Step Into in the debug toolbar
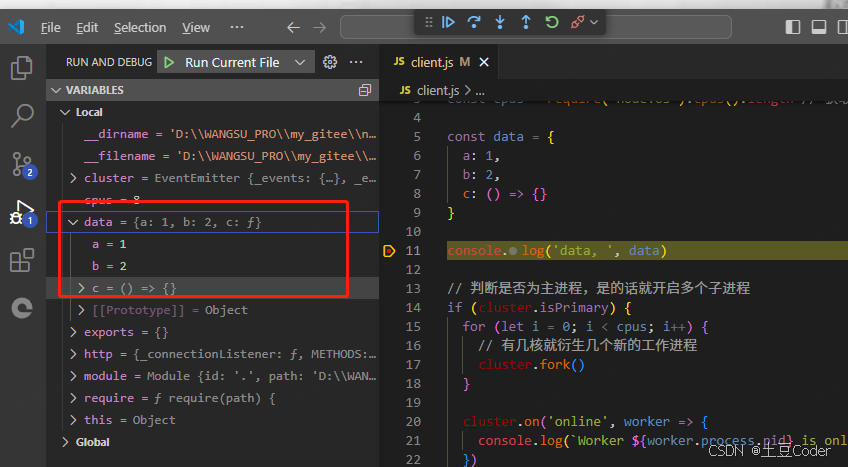This screenshot has height=467, width=848. click(x=500, y=22)
